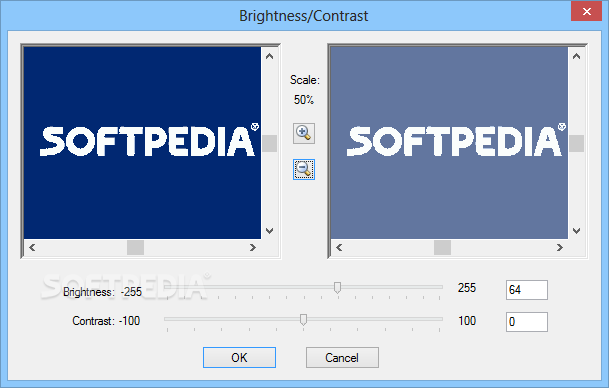Image resolution: width=609 pixels, height=388 pixels.
Task: Click the right arrow of the adjusted preview's scrollbar
Action: [560, 247]
